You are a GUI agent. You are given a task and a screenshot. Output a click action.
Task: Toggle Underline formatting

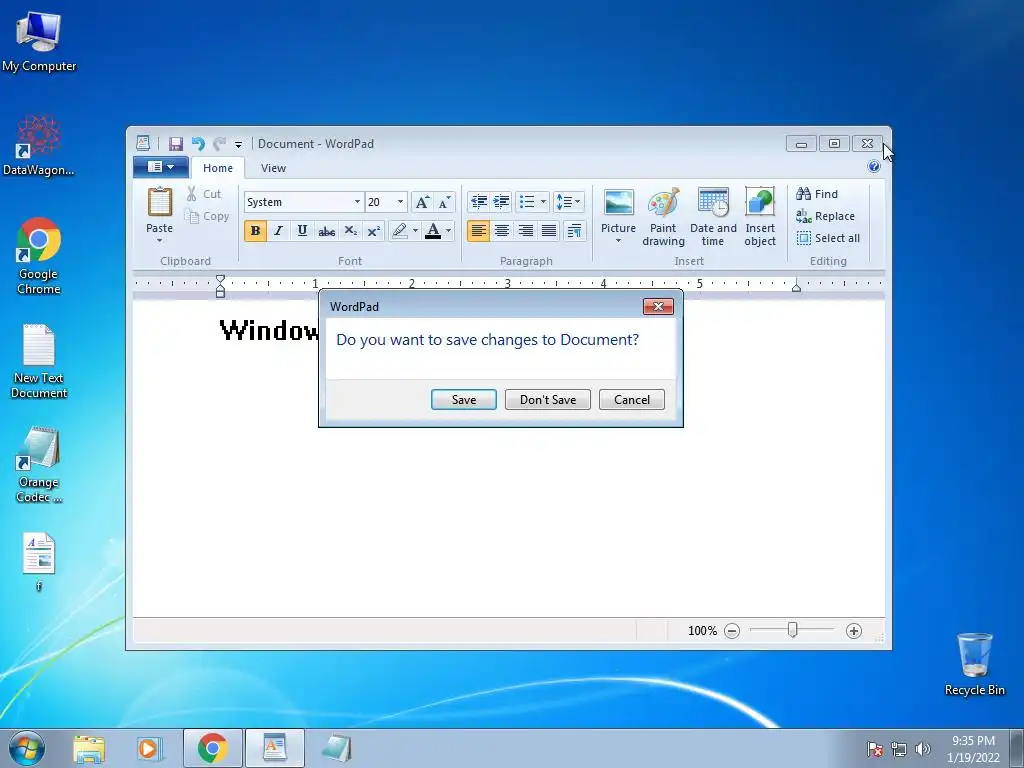[302, 231]
